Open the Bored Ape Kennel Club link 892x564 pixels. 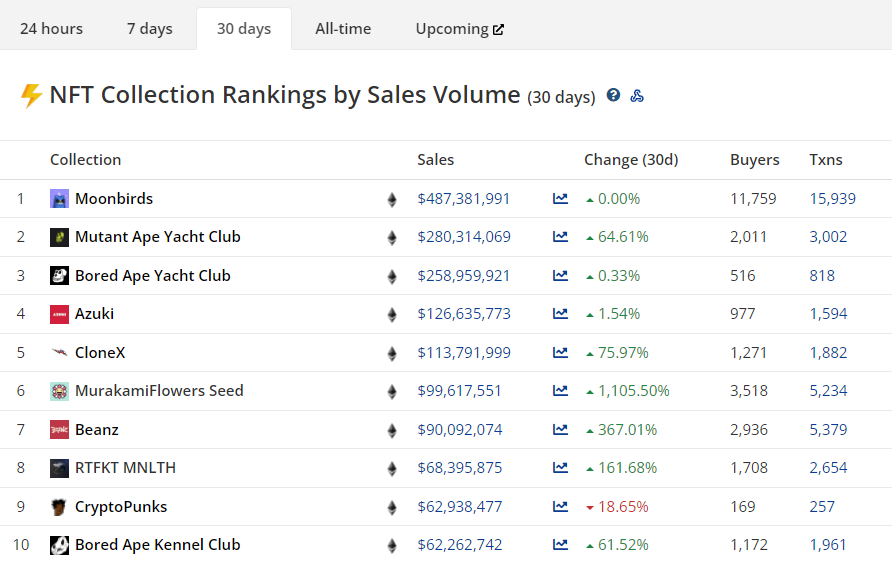click(x=157, y=545)
